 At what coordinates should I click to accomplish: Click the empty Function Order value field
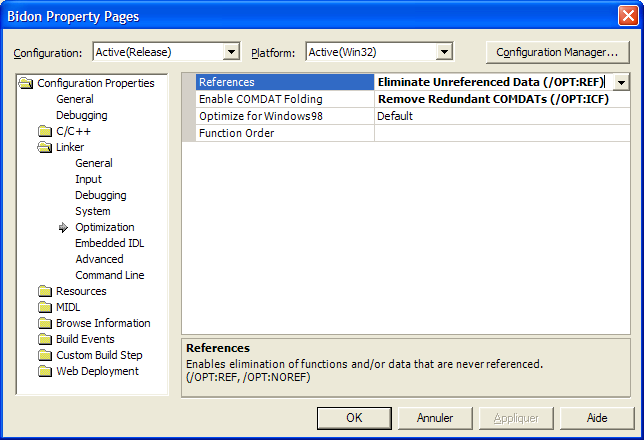tap(502, 133)
